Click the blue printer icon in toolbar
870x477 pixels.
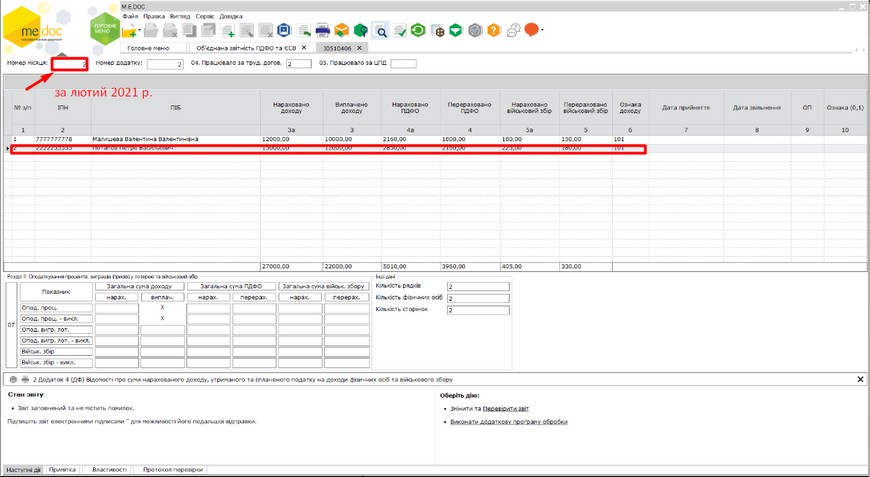point(322,31)
